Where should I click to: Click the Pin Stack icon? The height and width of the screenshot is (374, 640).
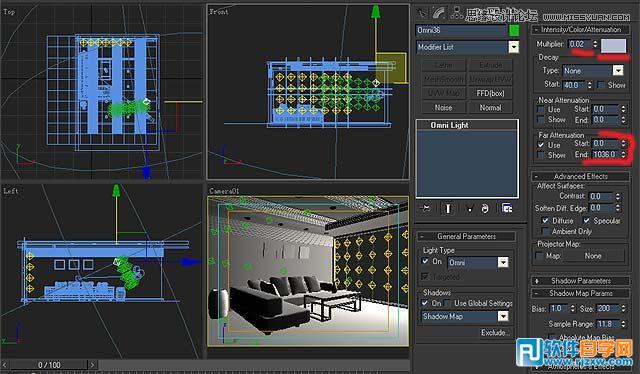[426, 209]
